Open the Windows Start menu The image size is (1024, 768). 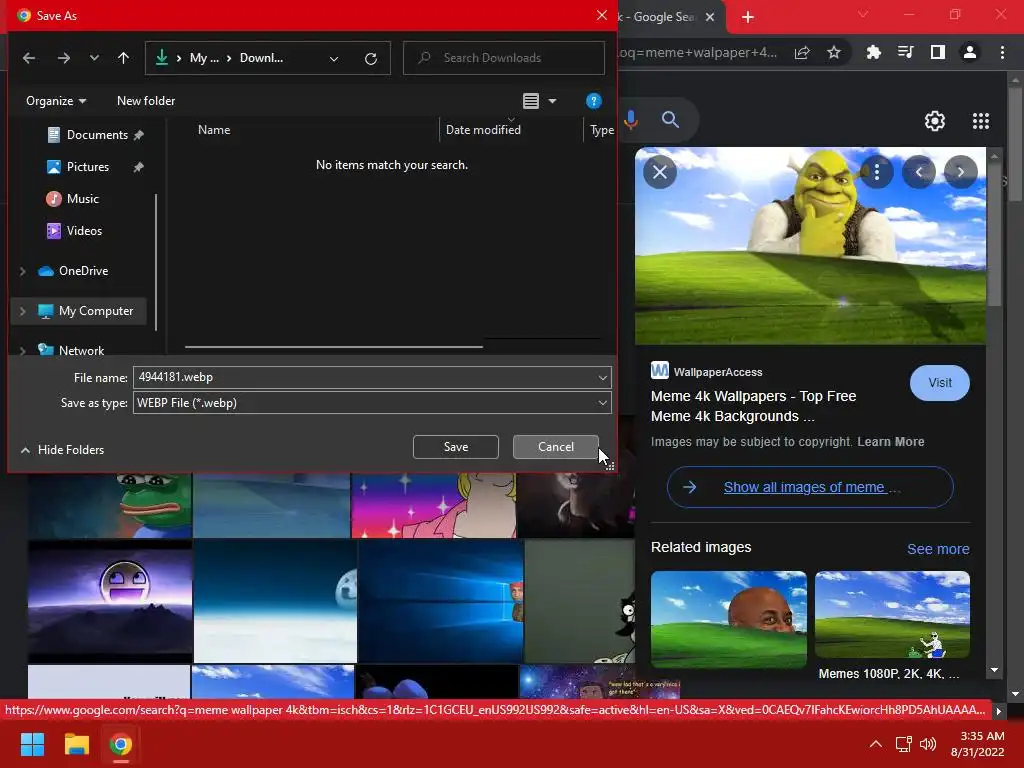[x=32, y=744]
